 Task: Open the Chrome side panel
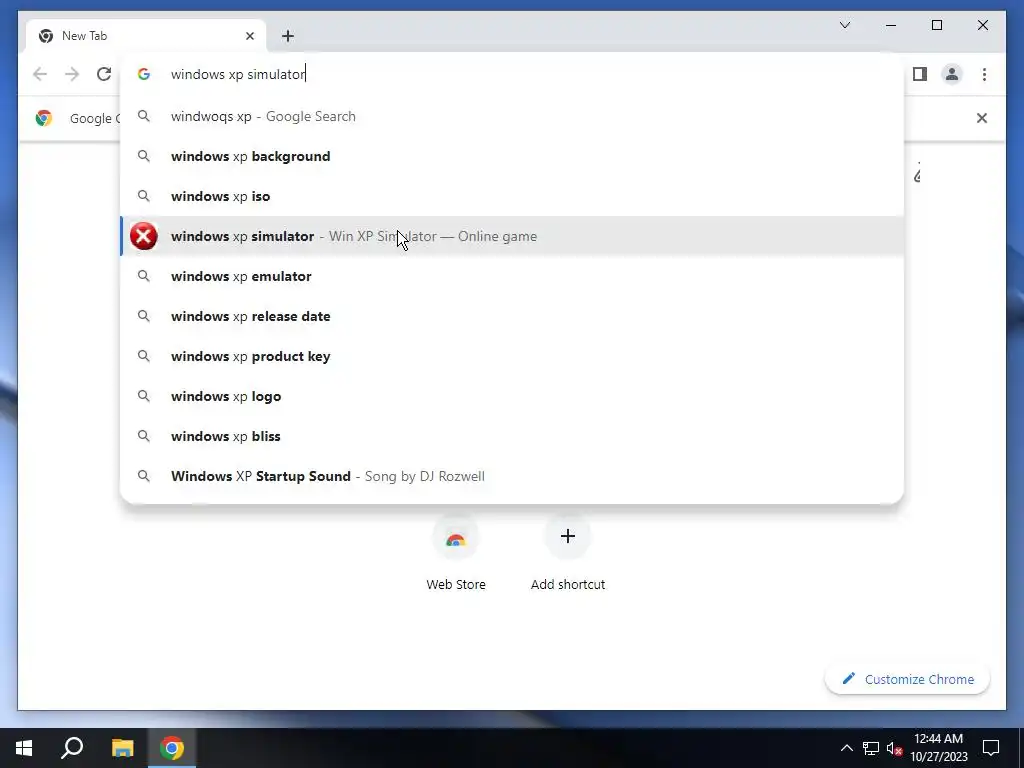click(x=920, y=74)
